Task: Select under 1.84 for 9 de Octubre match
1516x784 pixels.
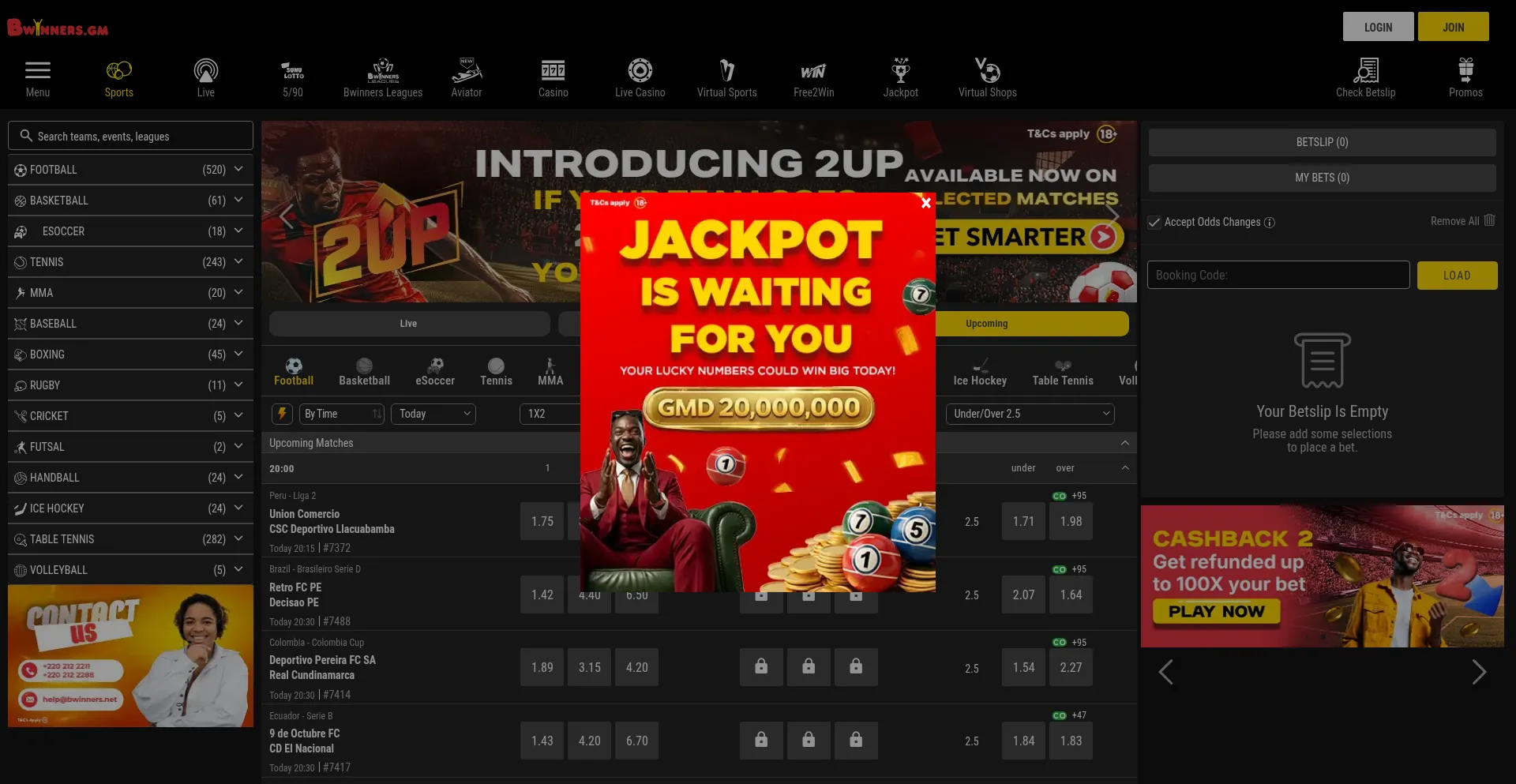Action: [1024, 741]
